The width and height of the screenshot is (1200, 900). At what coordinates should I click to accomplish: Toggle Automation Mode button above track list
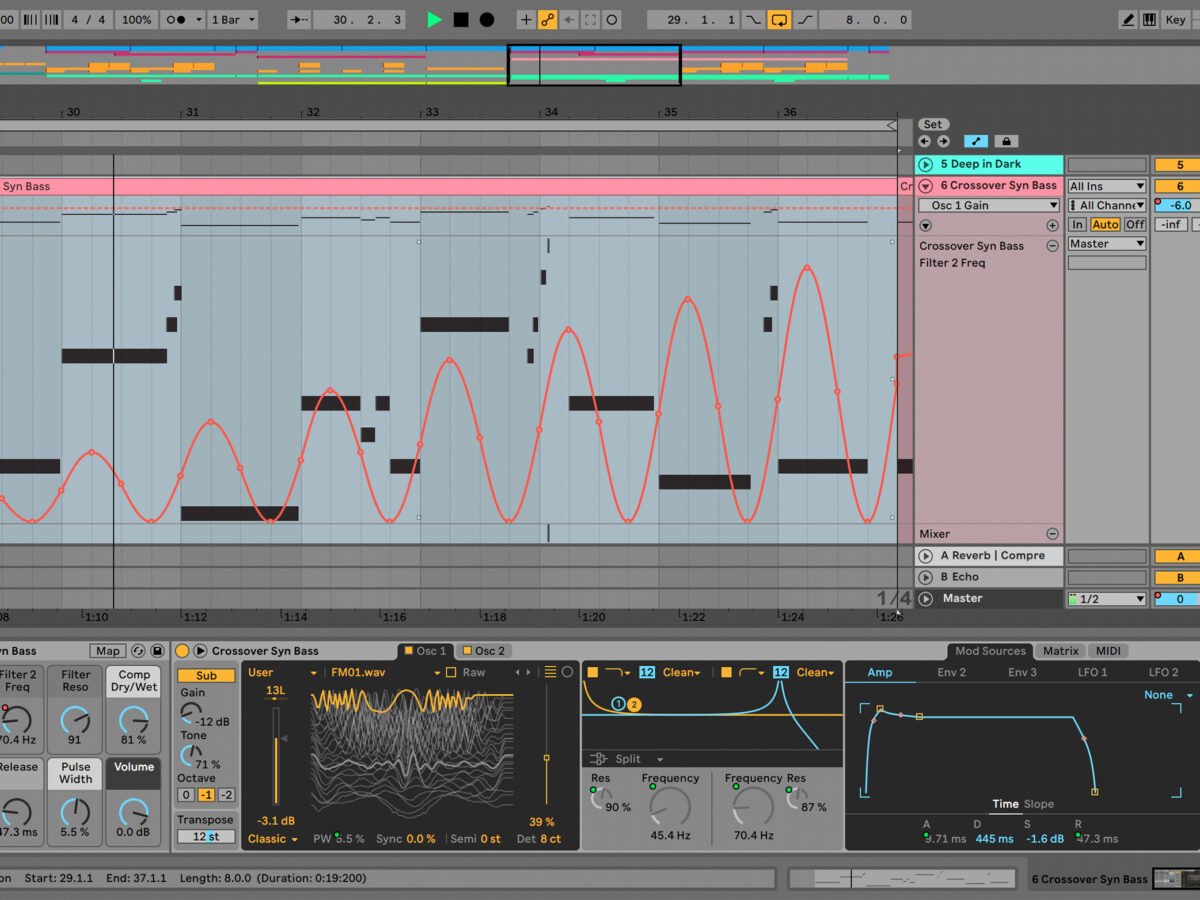tap(974, 142)
